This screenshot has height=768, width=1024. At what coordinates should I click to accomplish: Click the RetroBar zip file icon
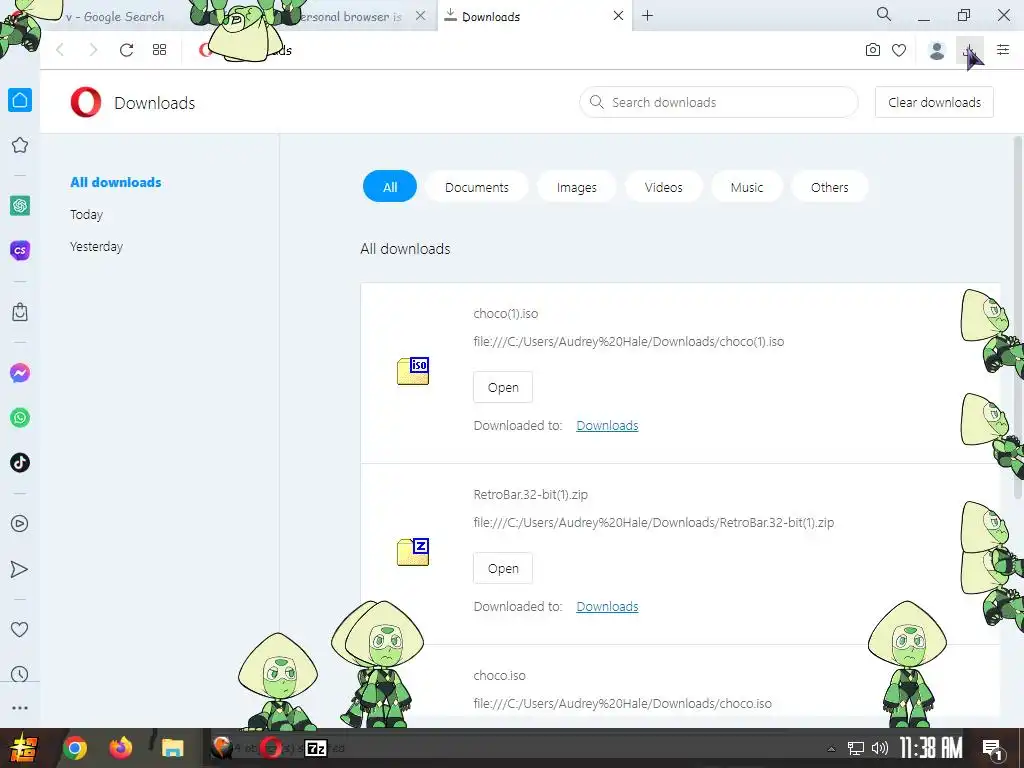tap(413, 552)
